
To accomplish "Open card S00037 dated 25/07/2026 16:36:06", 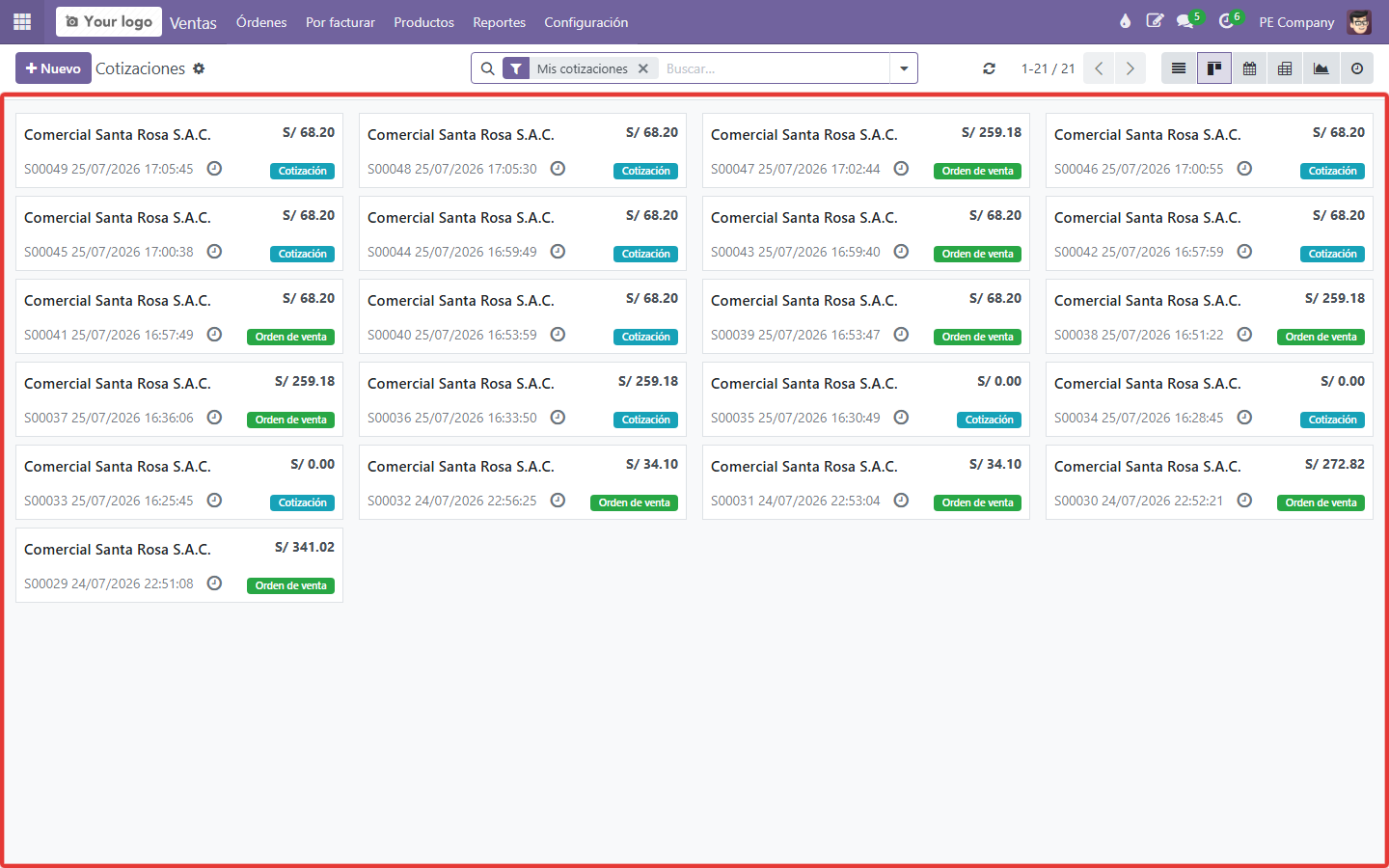I will pyautogui.click(x=179, y=399).
